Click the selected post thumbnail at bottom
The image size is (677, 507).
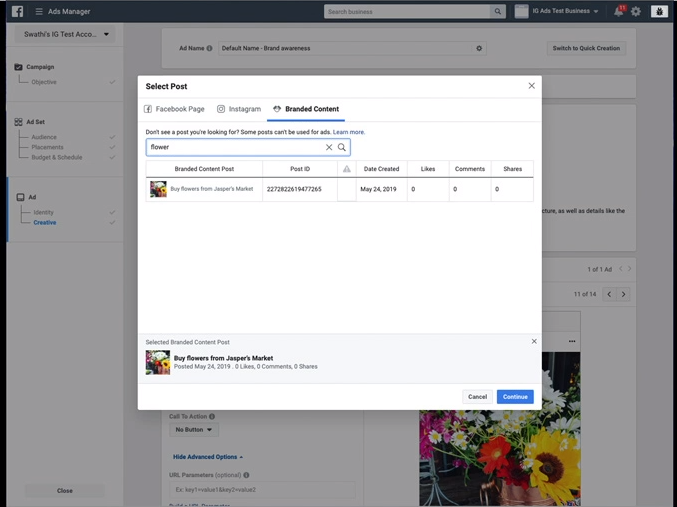pos(158,362)
